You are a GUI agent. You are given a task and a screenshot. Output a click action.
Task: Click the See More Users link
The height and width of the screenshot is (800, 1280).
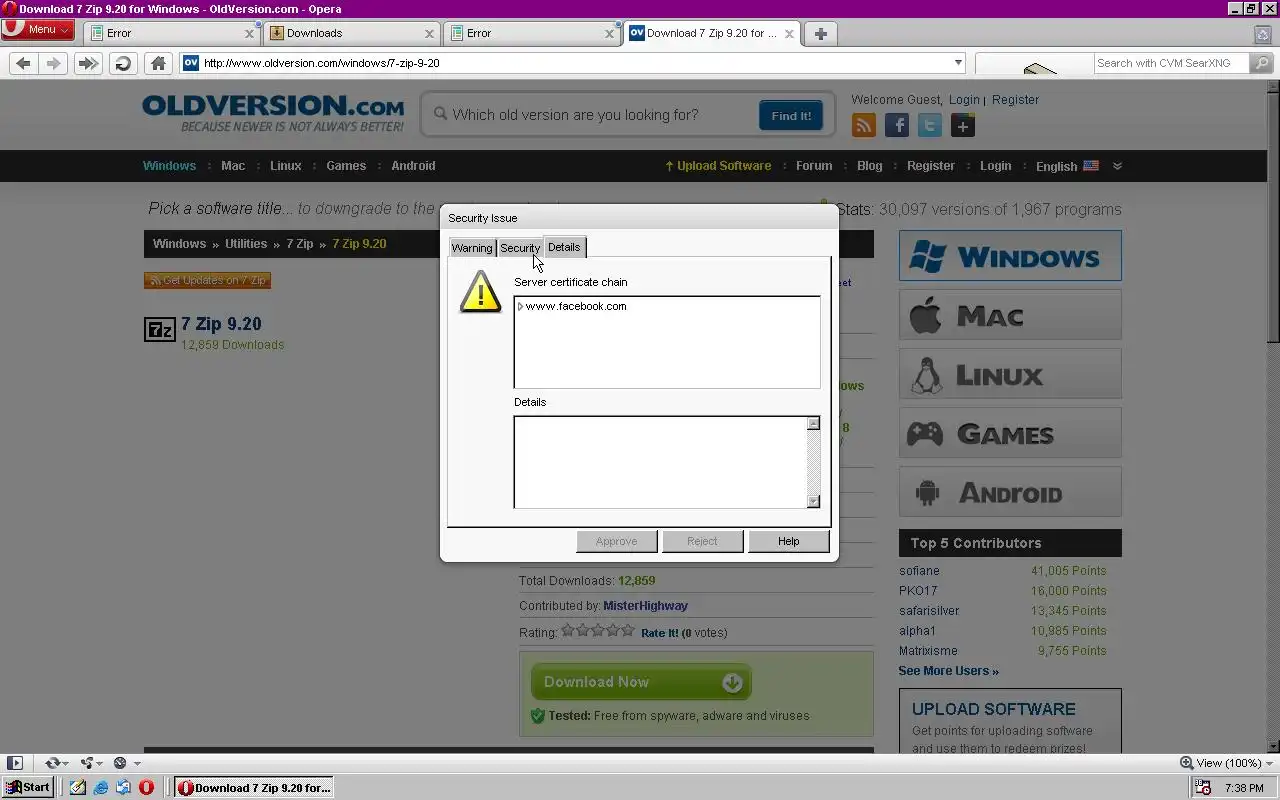(948, 671)
